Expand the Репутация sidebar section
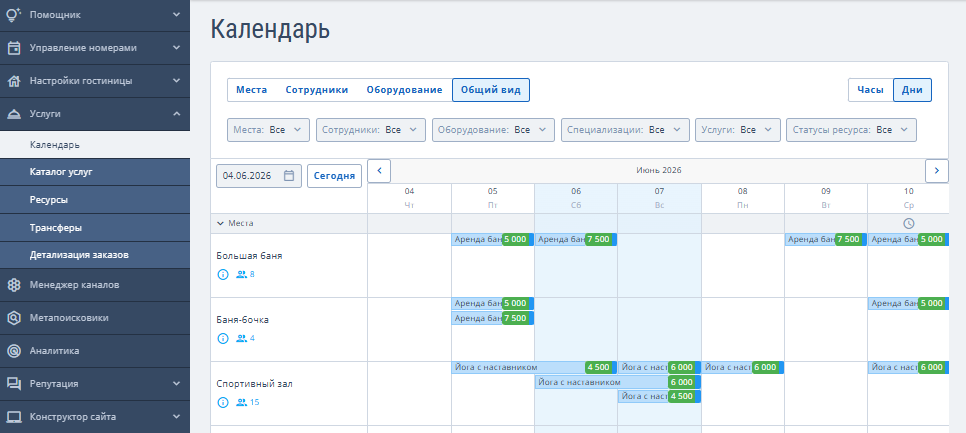The image size is (966, 433). tap(177, 384)
